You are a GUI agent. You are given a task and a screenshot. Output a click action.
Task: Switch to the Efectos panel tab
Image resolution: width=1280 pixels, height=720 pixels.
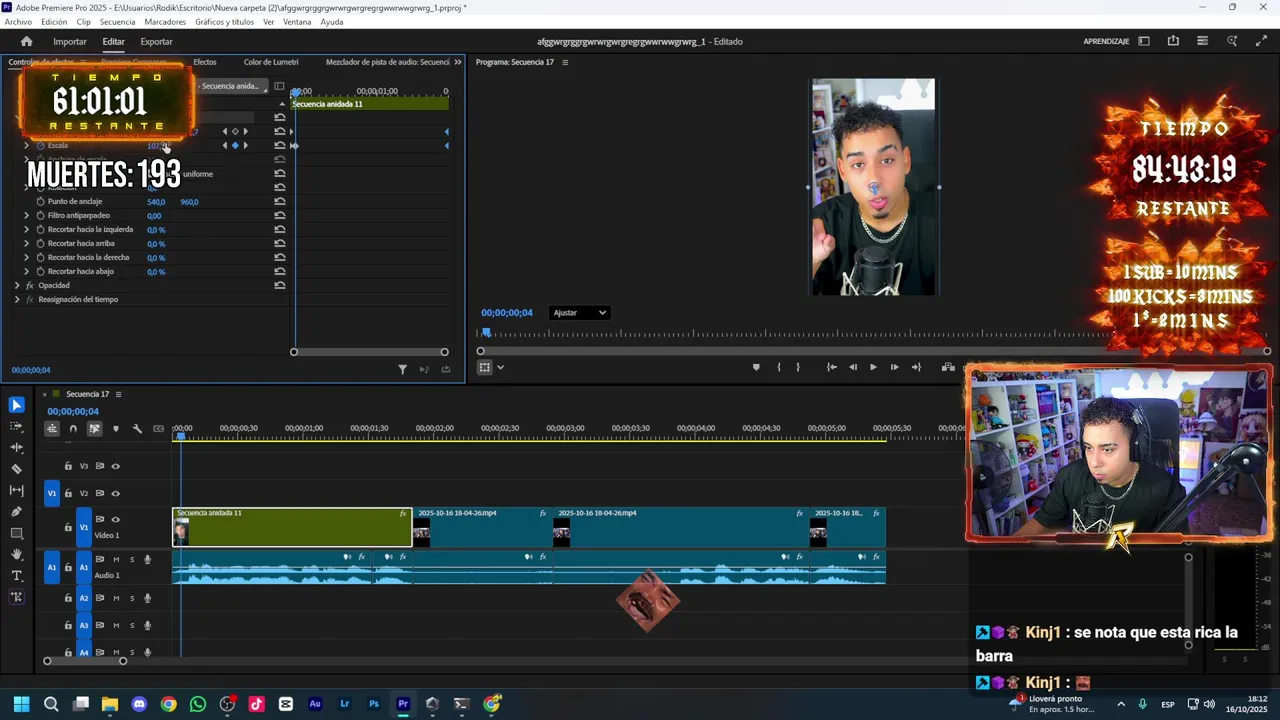(x=205, y=62)
